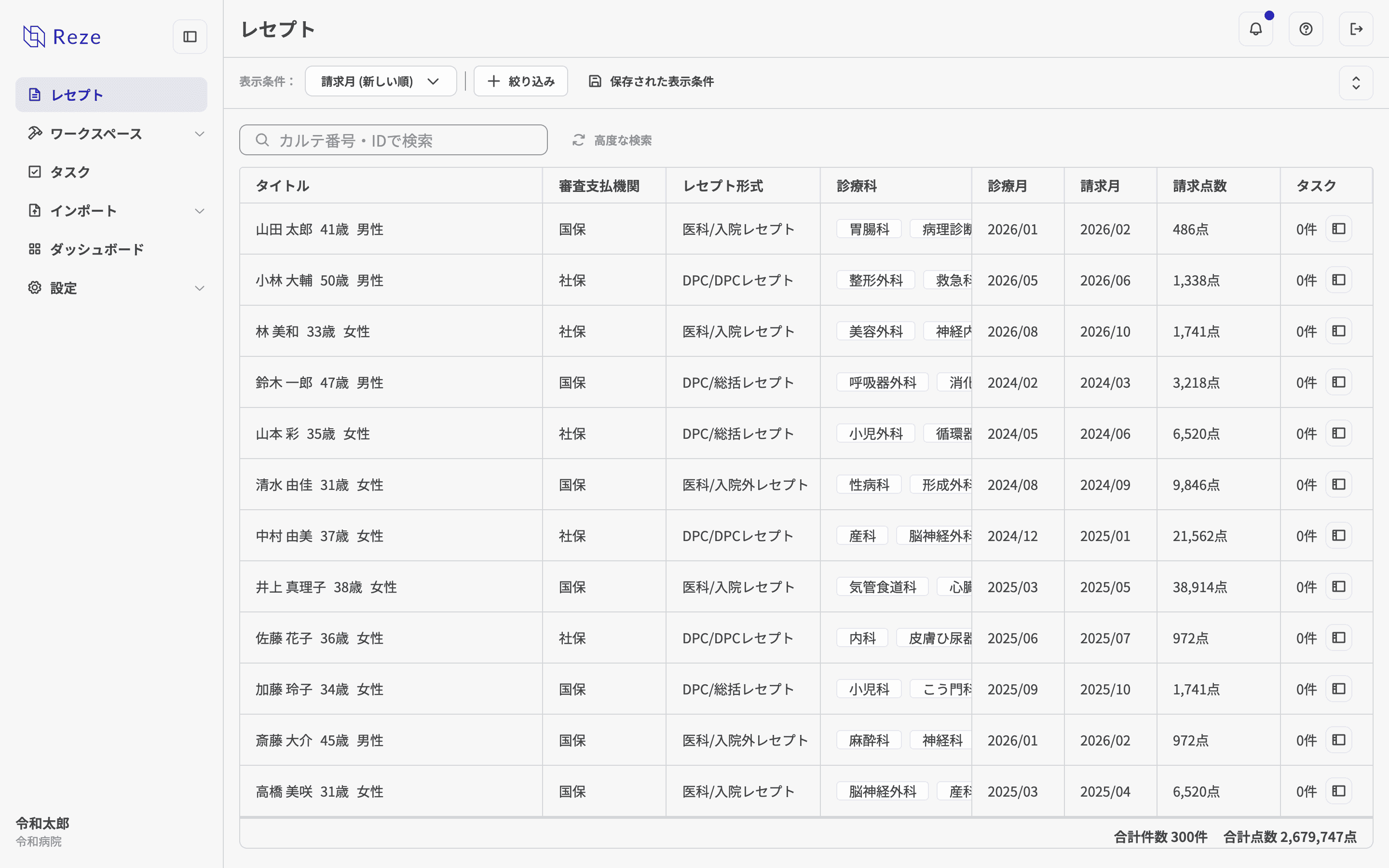Open side panel for 佐藤 花子 row
Image resolution: width=1389 pixels, height=868 pixels.
[1338, 638]
